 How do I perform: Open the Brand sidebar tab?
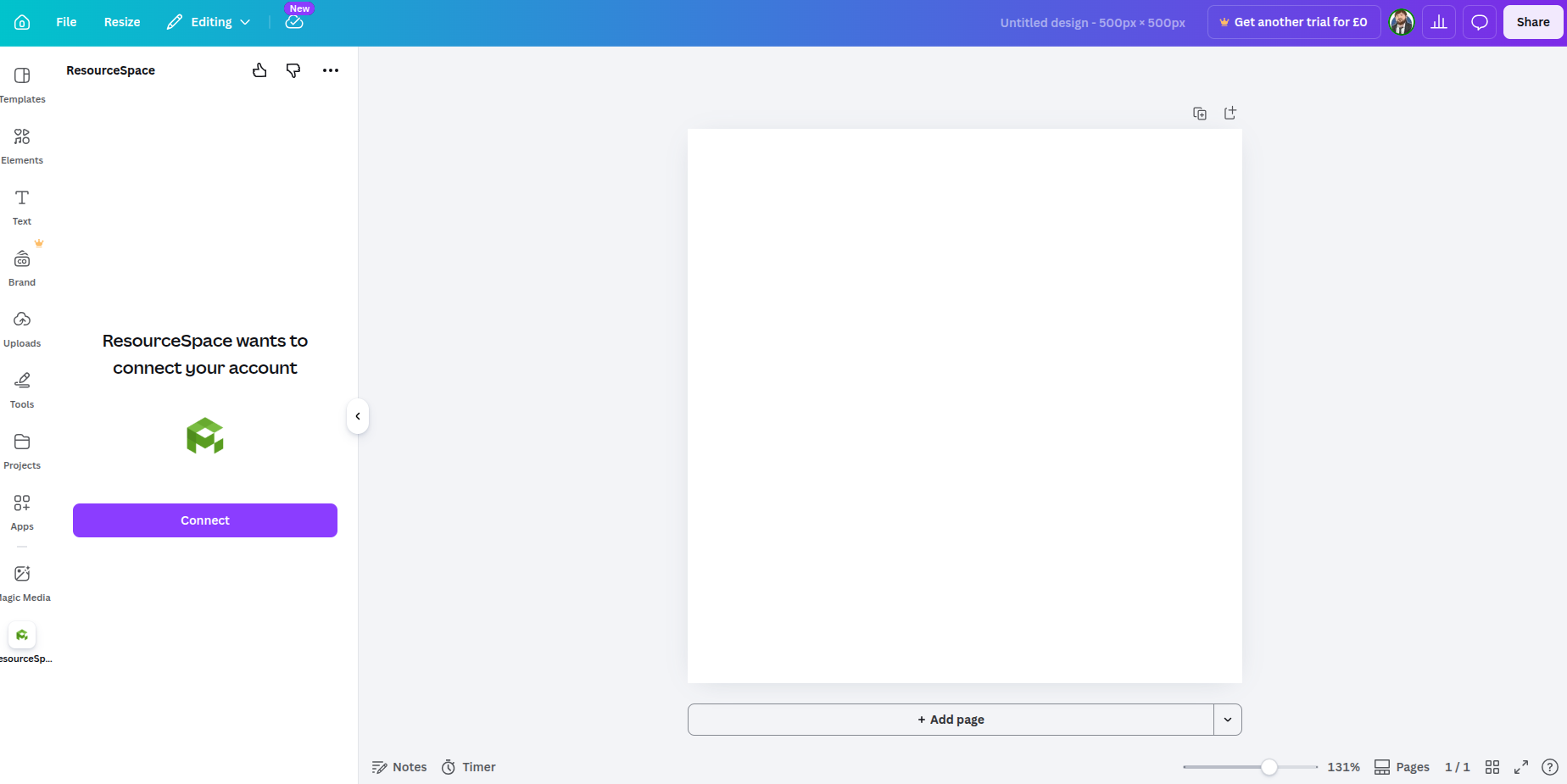(22, 269)
